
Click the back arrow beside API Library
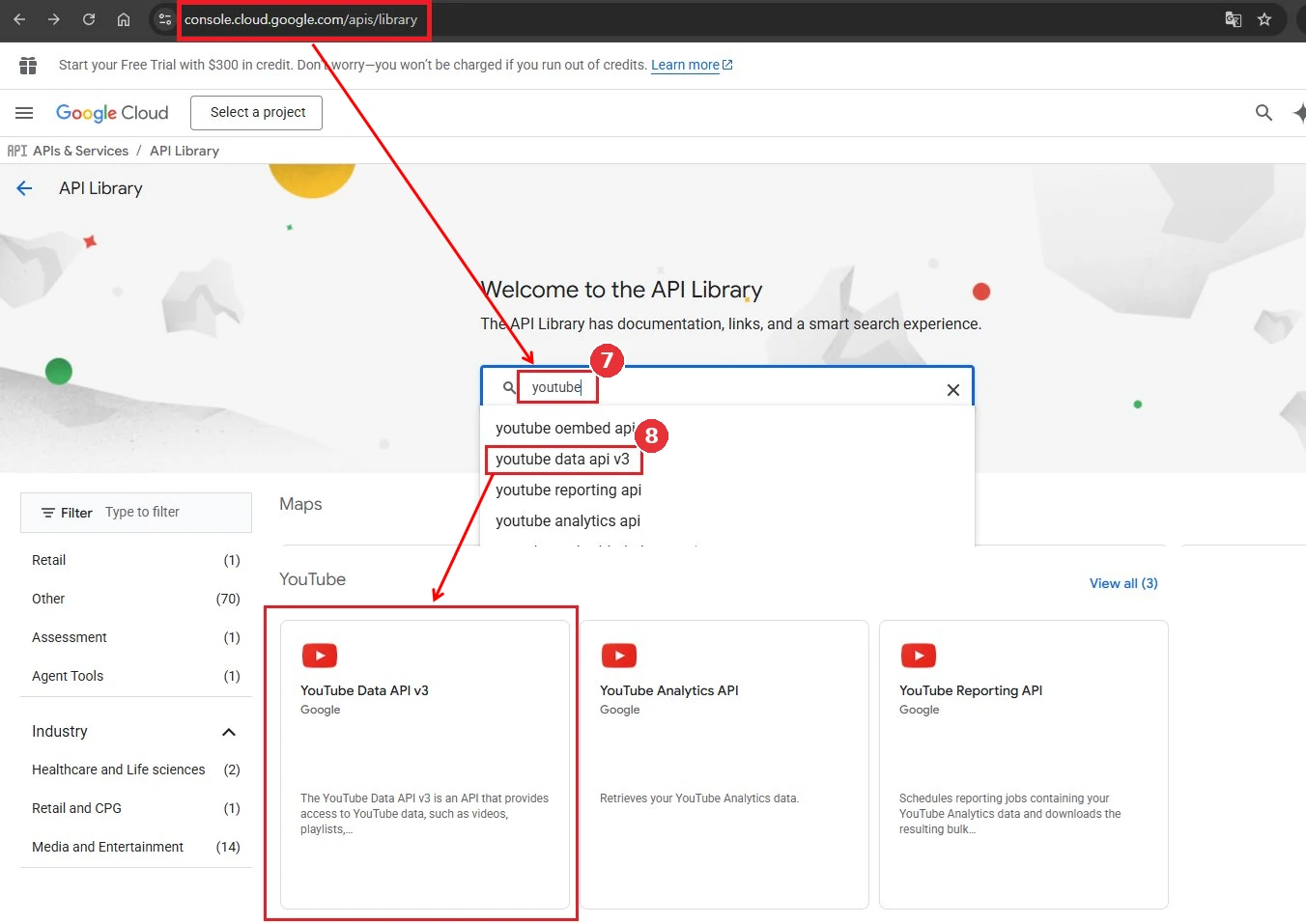pos(24,188)
